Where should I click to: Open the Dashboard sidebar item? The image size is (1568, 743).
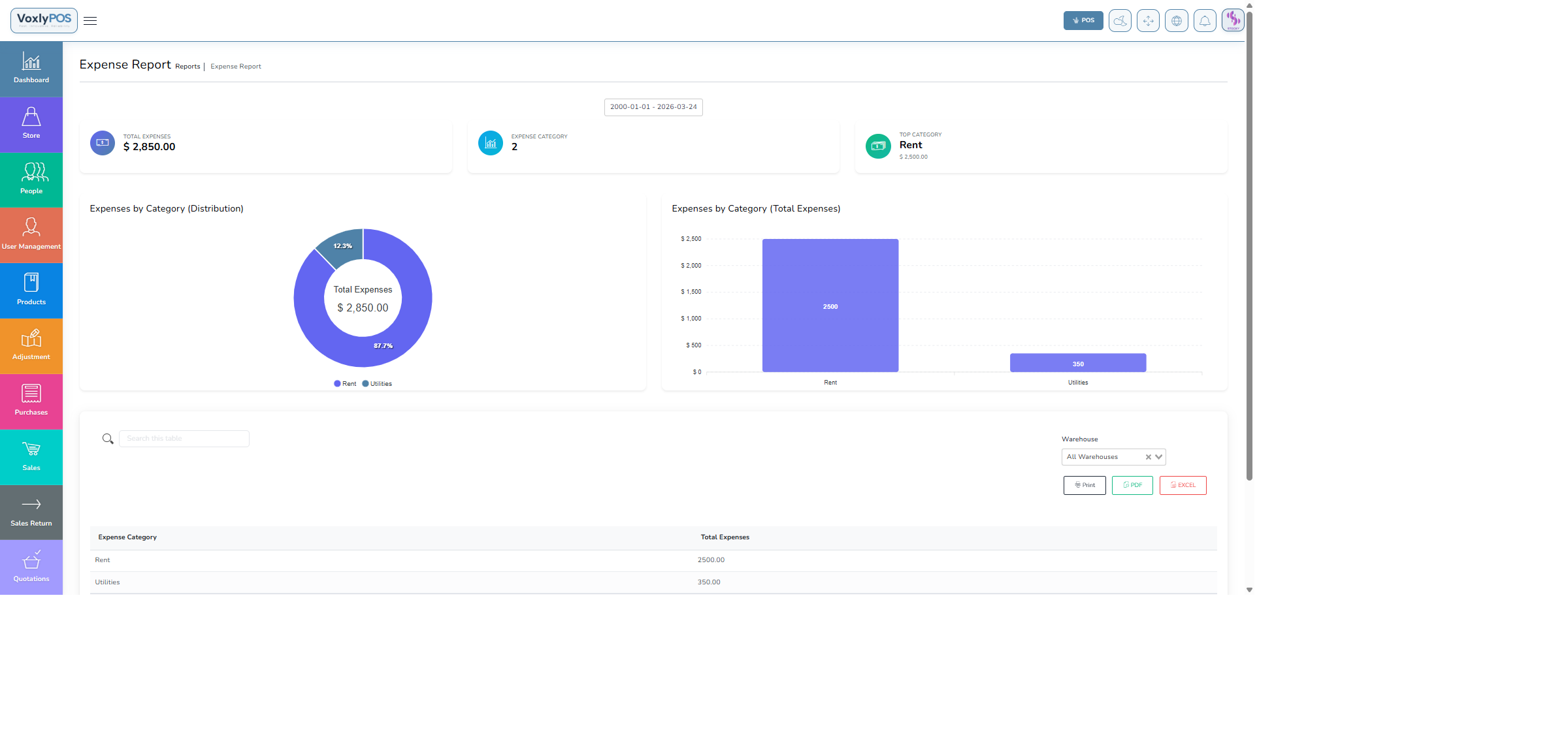coord(31,69)
